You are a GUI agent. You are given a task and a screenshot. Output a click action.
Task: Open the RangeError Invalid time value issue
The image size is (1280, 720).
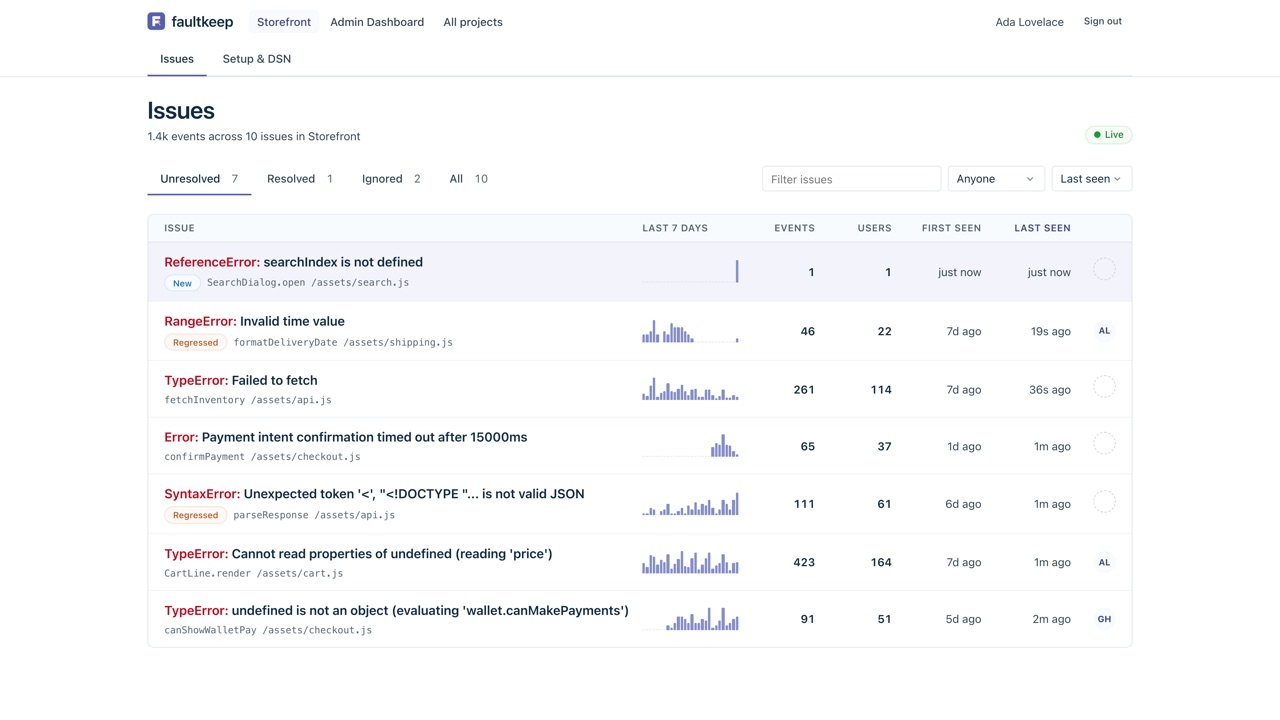[254, 321]
